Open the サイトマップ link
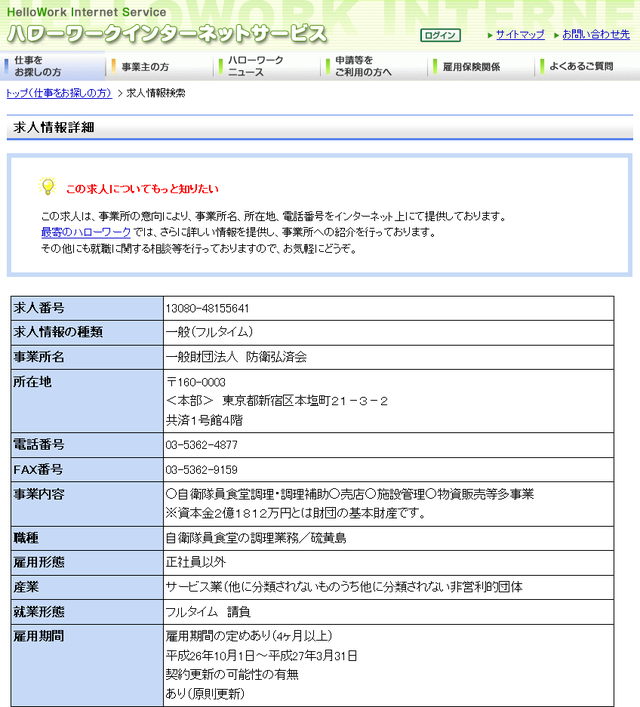This screenshot has width=640, height=707. pos(520,35)
